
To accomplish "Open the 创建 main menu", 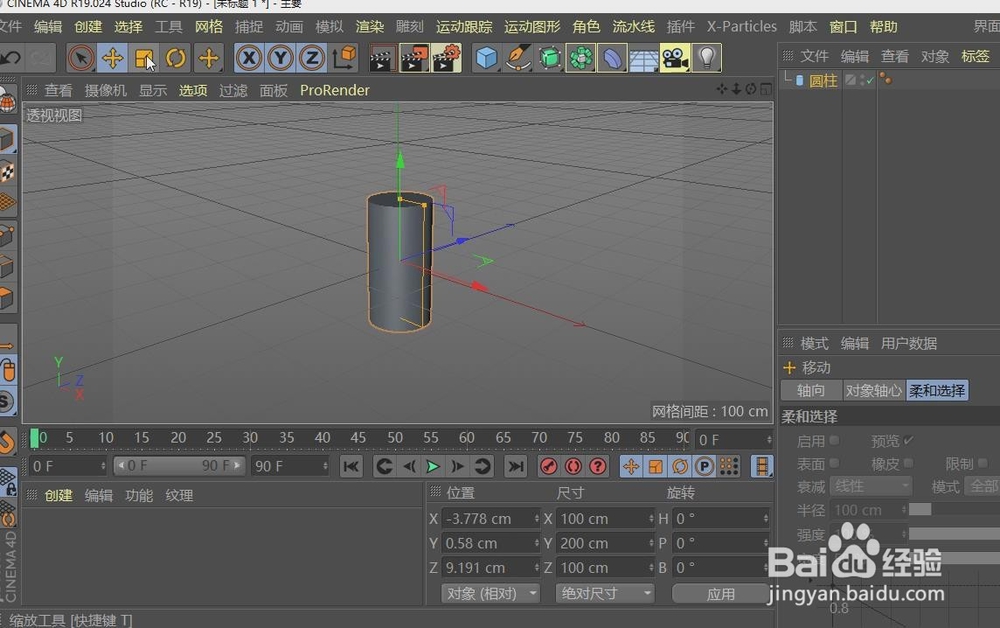I will tap(88, 27).
